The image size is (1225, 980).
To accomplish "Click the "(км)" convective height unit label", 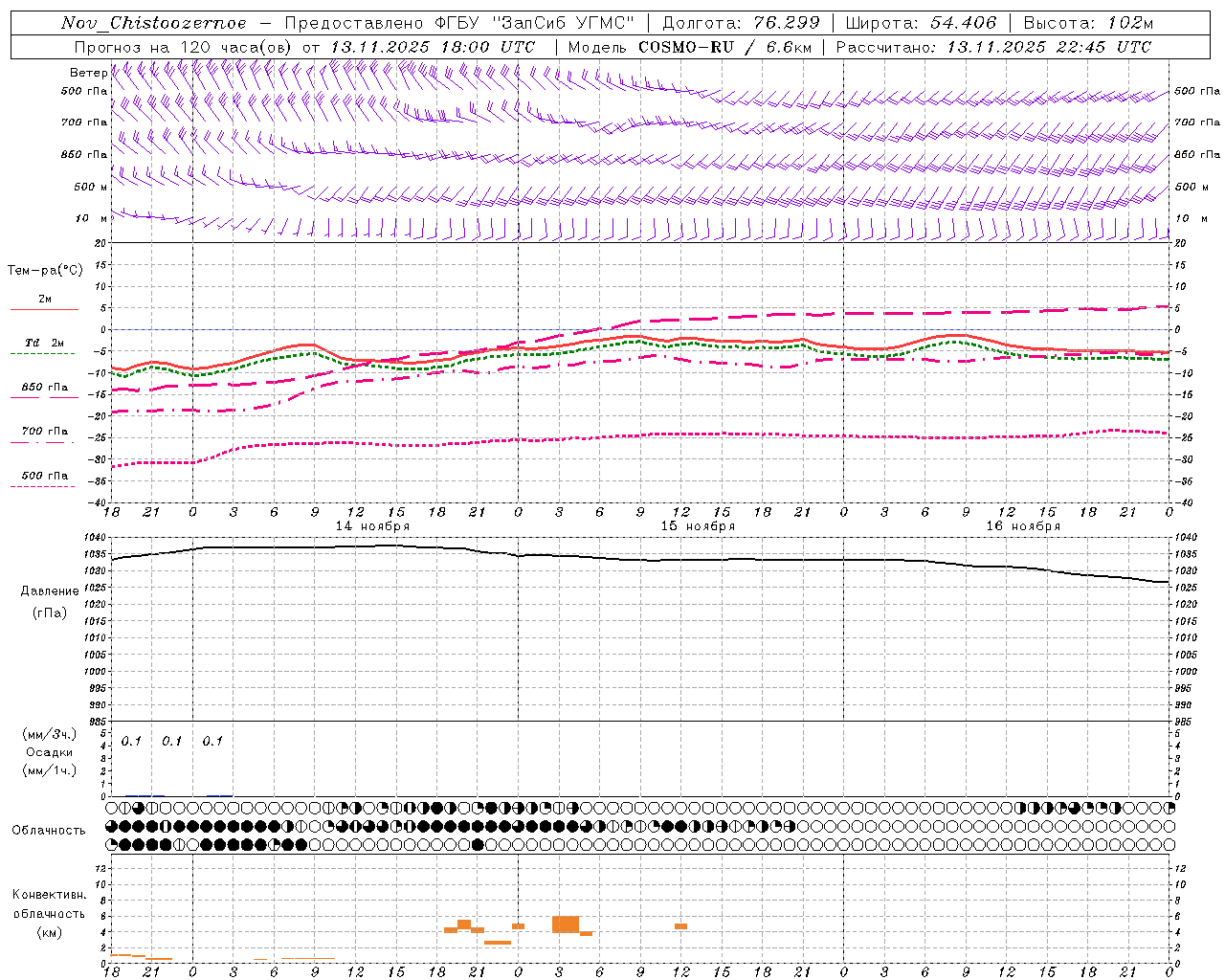I will pyautogui.click(x=50, y=932).
